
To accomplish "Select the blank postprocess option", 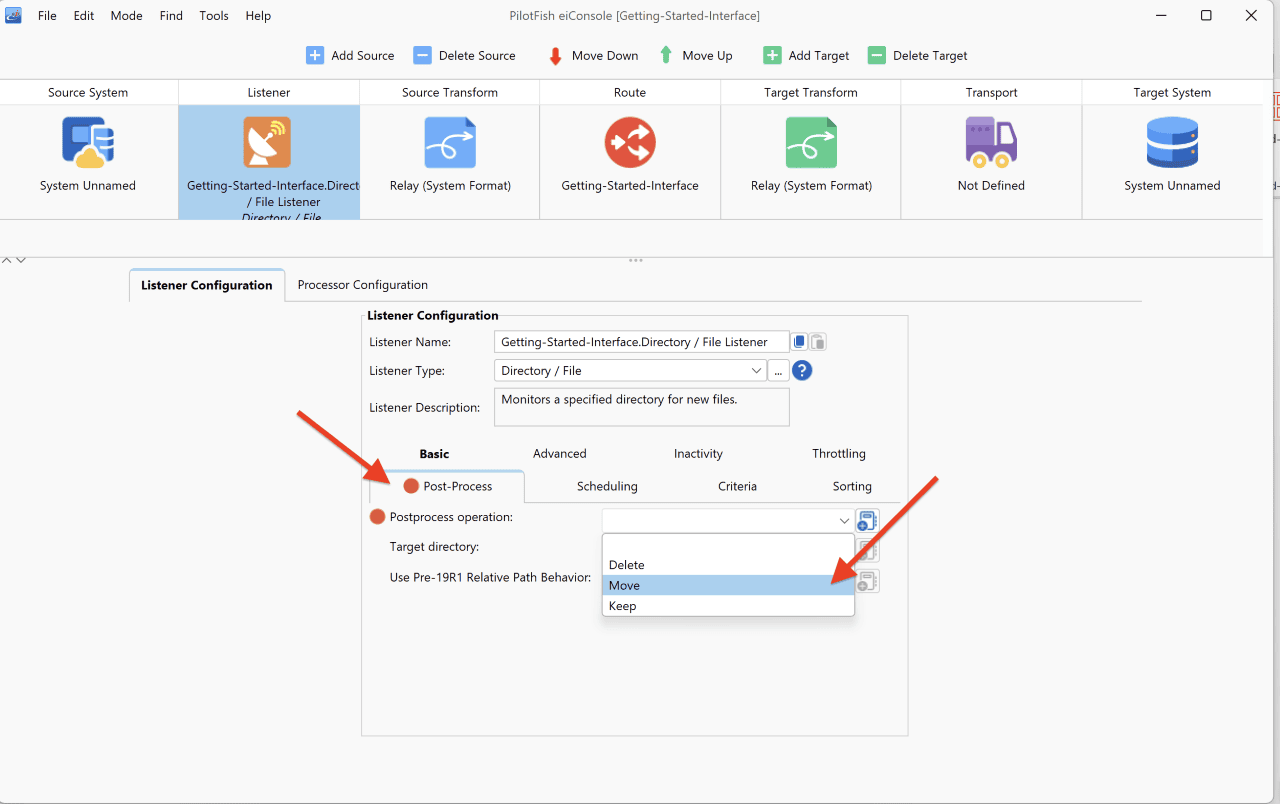I will [728, 545].
